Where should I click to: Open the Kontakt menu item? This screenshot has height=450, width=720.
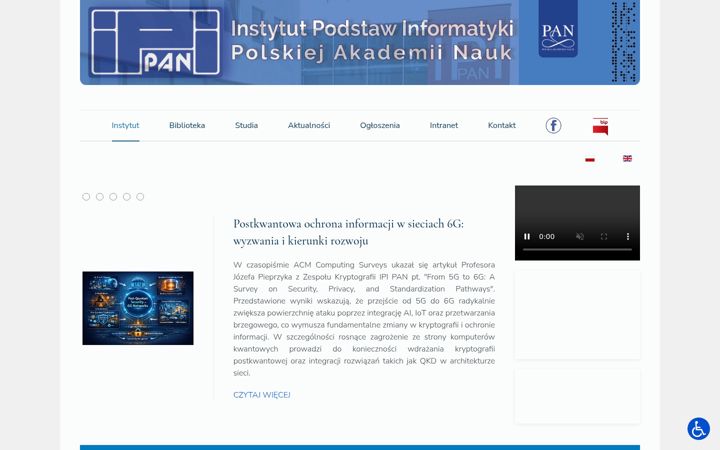pyautogui.click(x=501, y=125)
